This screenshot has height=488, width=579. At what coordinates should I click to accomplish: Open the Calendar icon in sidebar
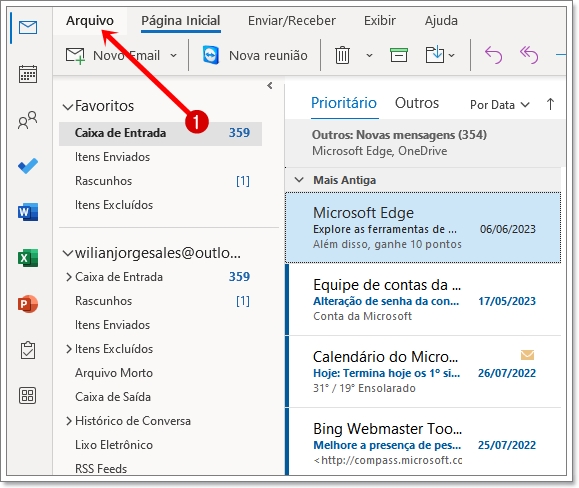coord(28,74)
